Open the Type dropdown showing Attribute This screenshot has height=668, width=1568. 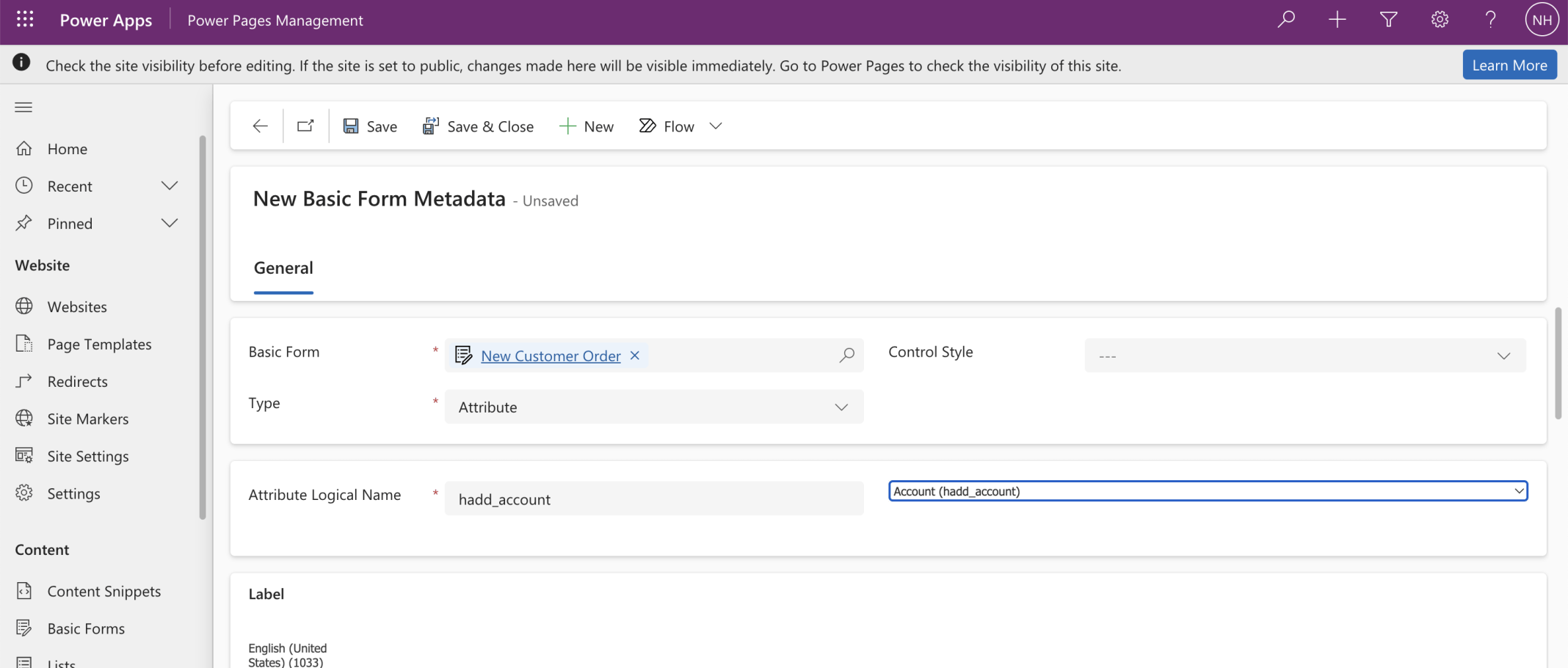click(x=653, y=407)
